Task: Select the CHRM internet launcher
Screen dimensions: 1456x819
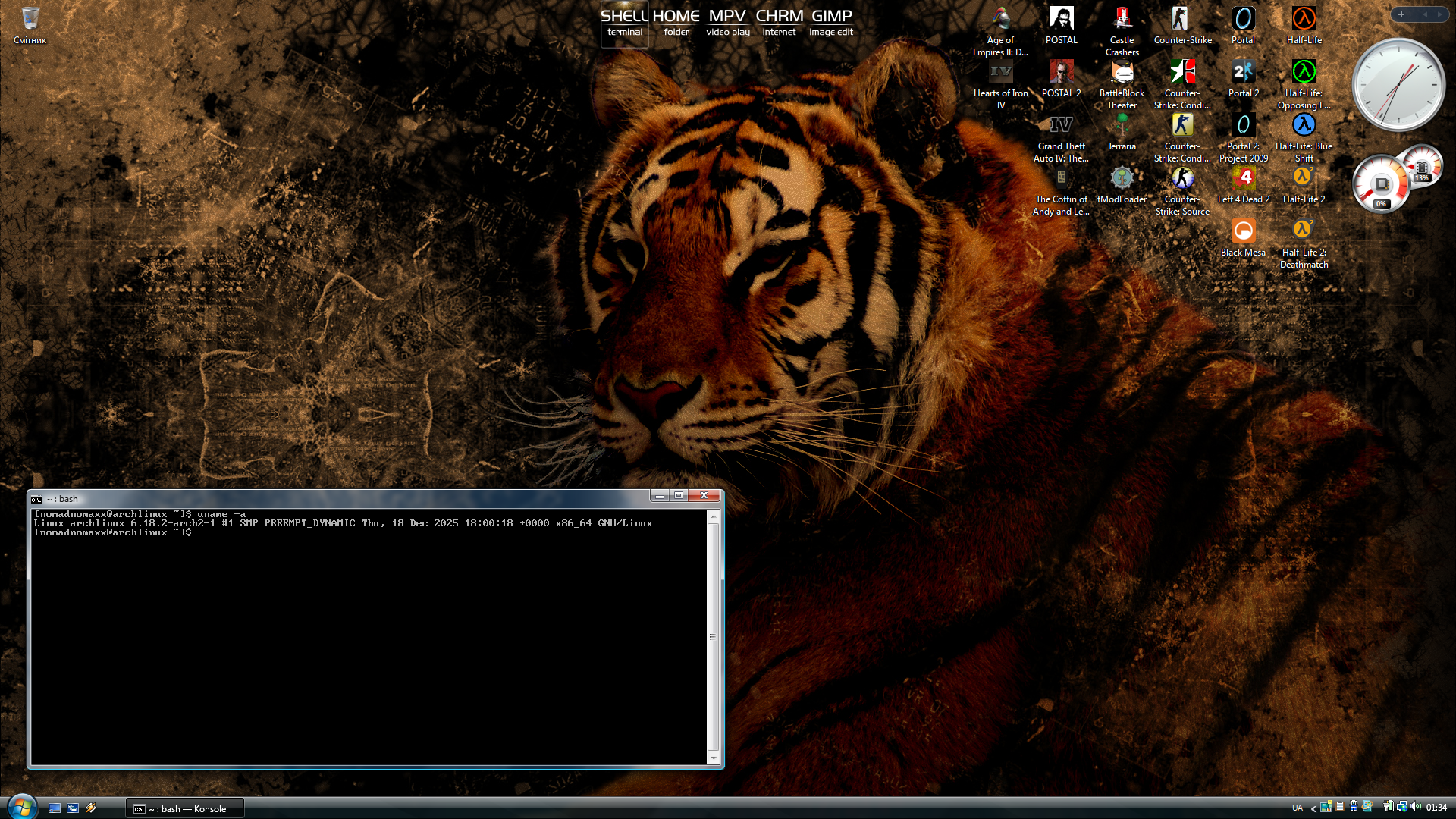Action: click(779, 23)
